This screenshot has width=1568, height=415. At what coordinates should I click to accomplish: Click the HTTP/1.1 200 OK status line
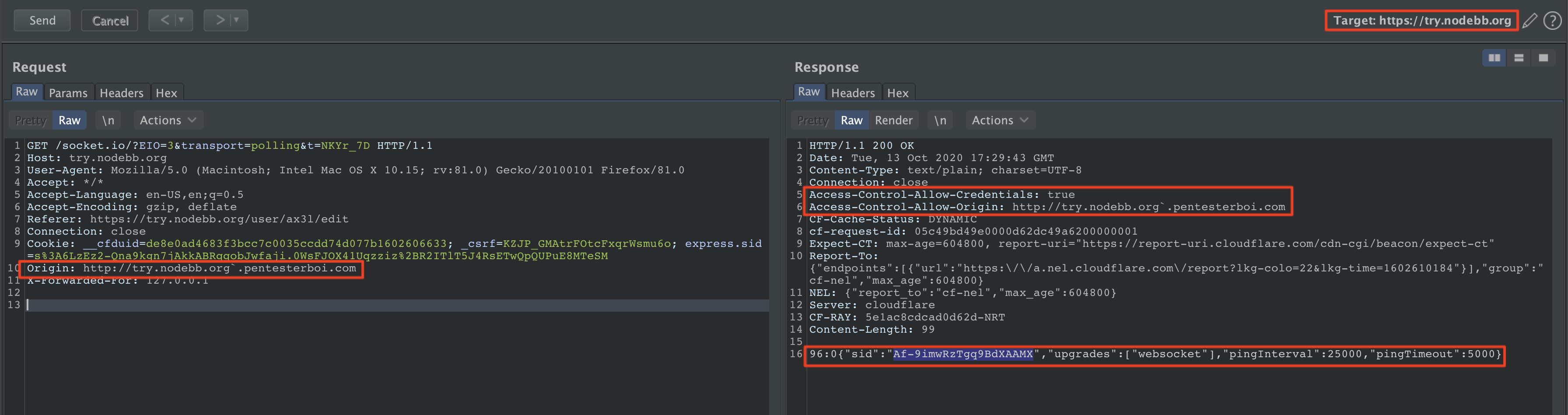[861, 146]
